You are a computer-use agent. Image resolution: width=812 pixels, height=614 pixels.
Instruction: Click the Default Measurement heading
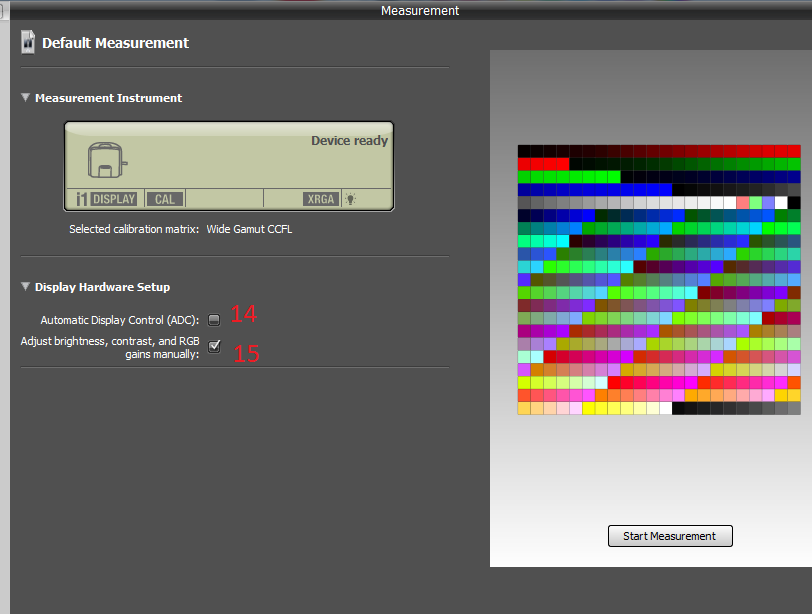click(115, 43)
